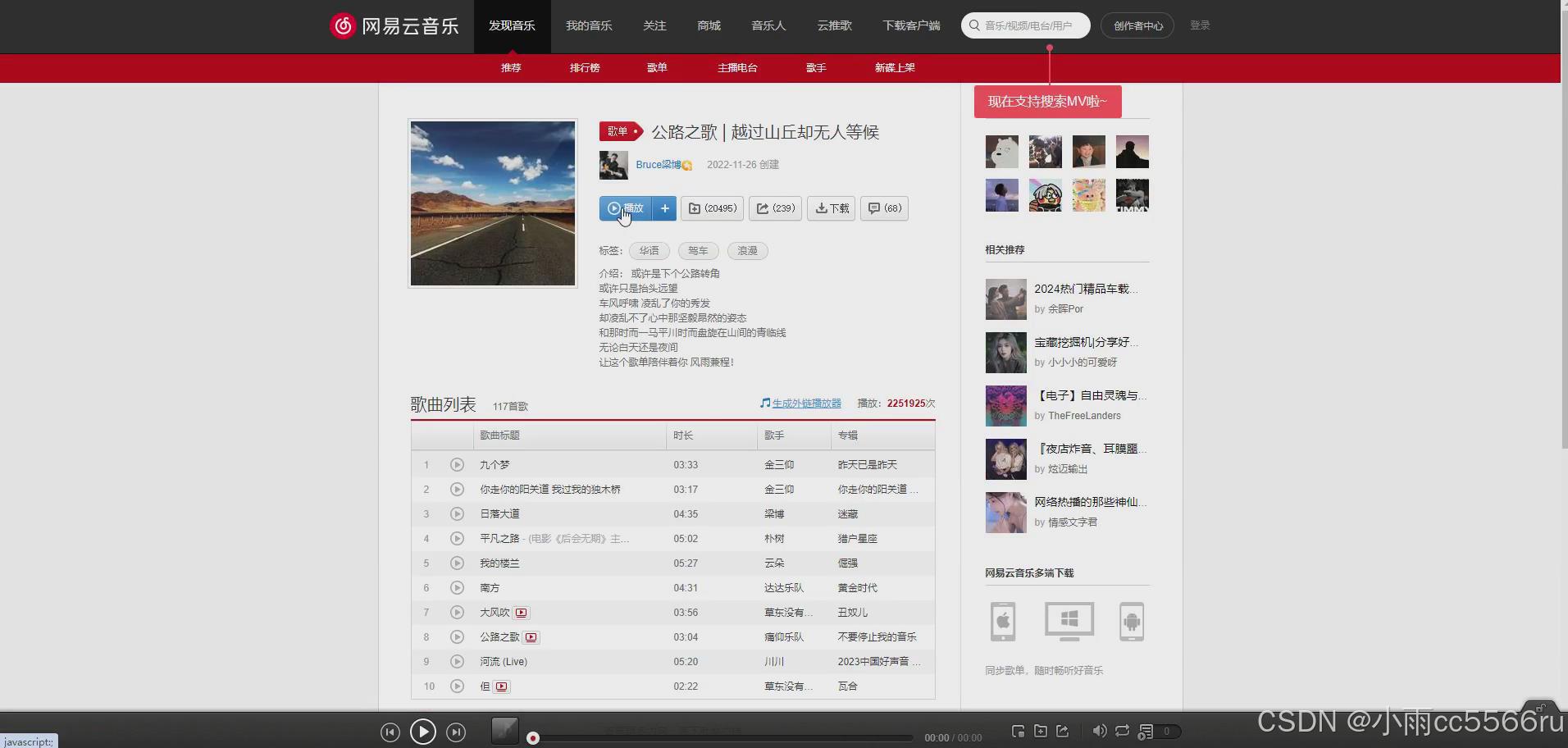1568x748 pixels.
Task: Select 主播电台 in red sub-navigation
Action: [737, 68]
